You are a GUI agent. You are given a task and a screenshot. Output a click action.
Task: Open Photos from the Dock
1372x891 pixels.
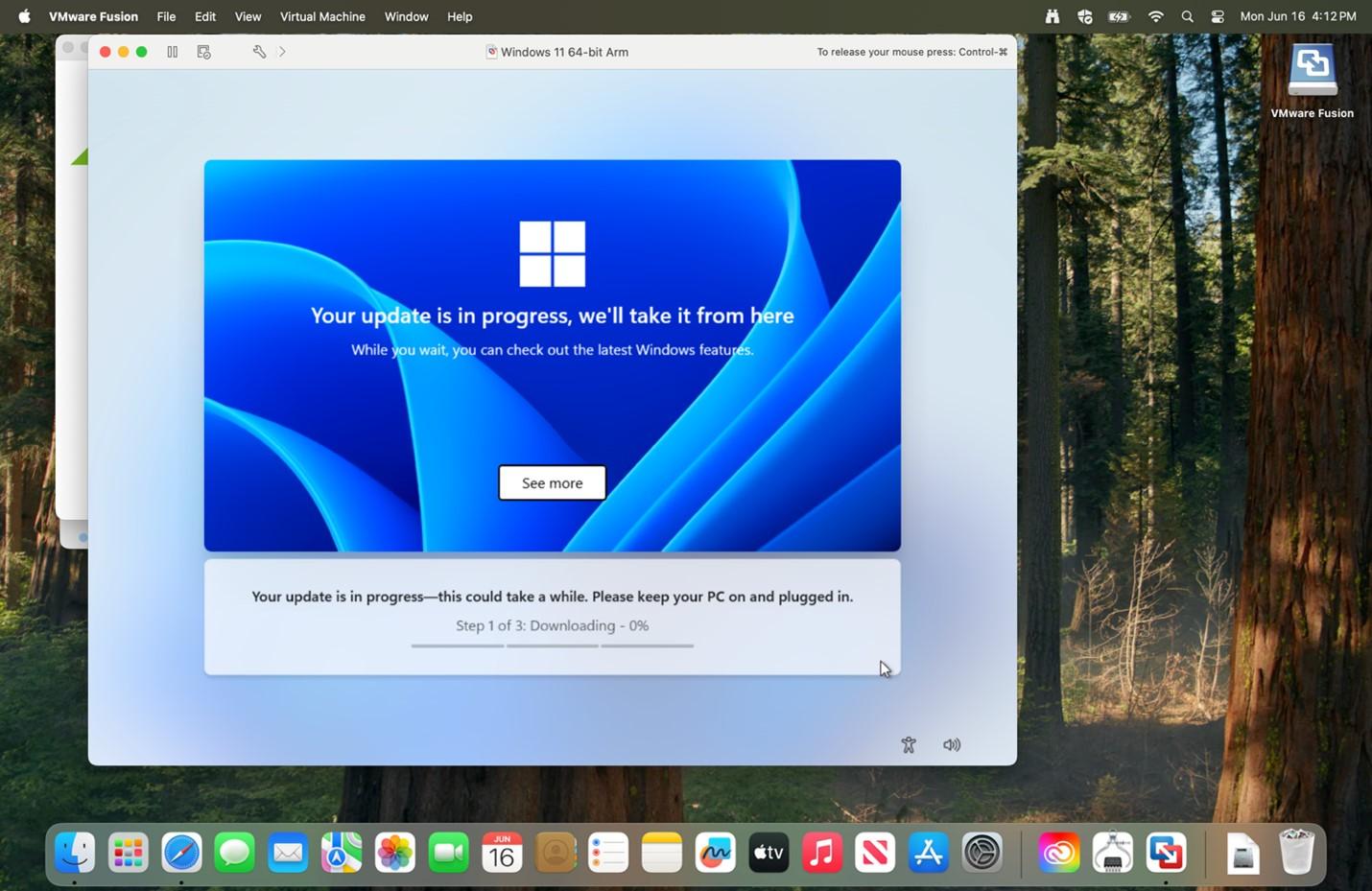pyautogui.click(x=395, y=853)
